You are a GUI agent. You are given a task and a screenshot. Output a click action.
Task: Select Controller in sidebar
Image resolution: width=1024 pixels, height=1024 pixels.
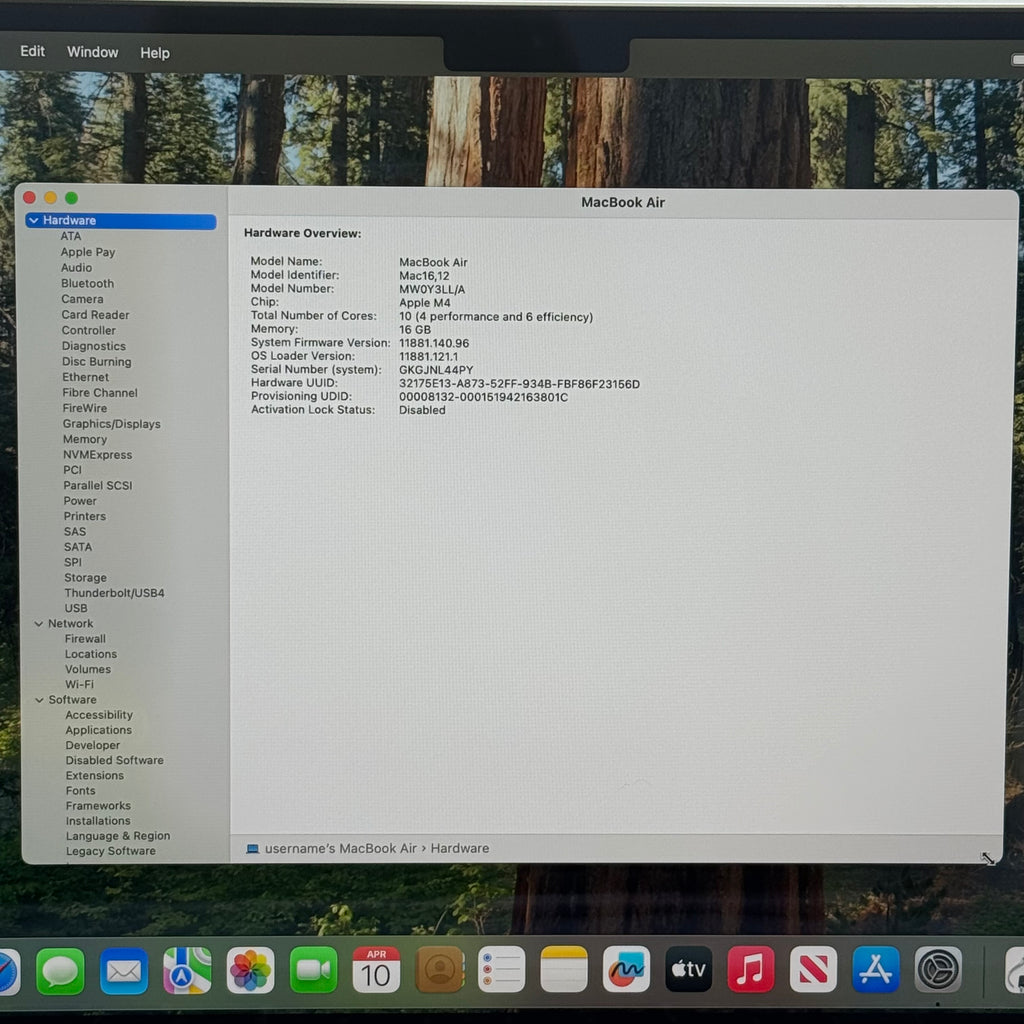(89, 330)
